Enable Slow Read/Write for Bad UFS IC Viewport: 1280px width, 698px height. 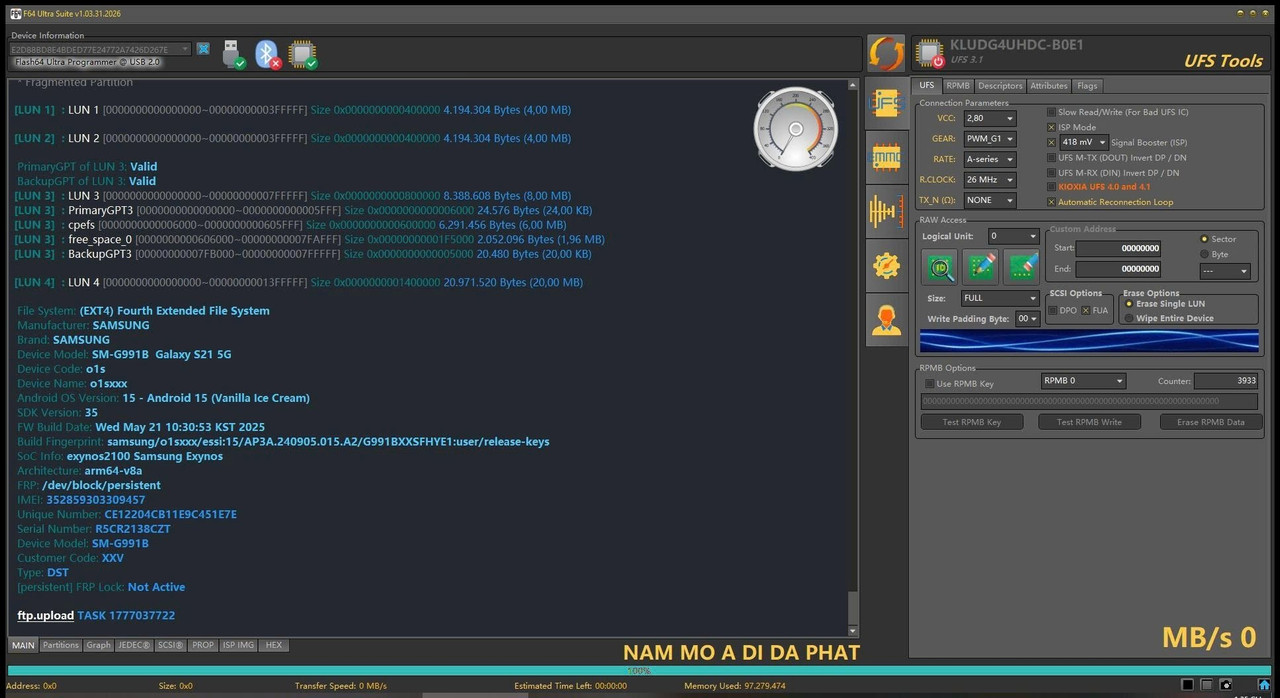[1051, 112]
